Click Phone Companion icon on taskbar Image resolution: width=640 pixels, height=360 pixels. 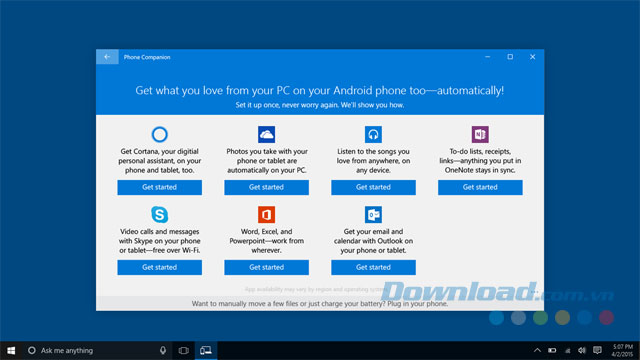pyautogui.click(x=206, y=351)
